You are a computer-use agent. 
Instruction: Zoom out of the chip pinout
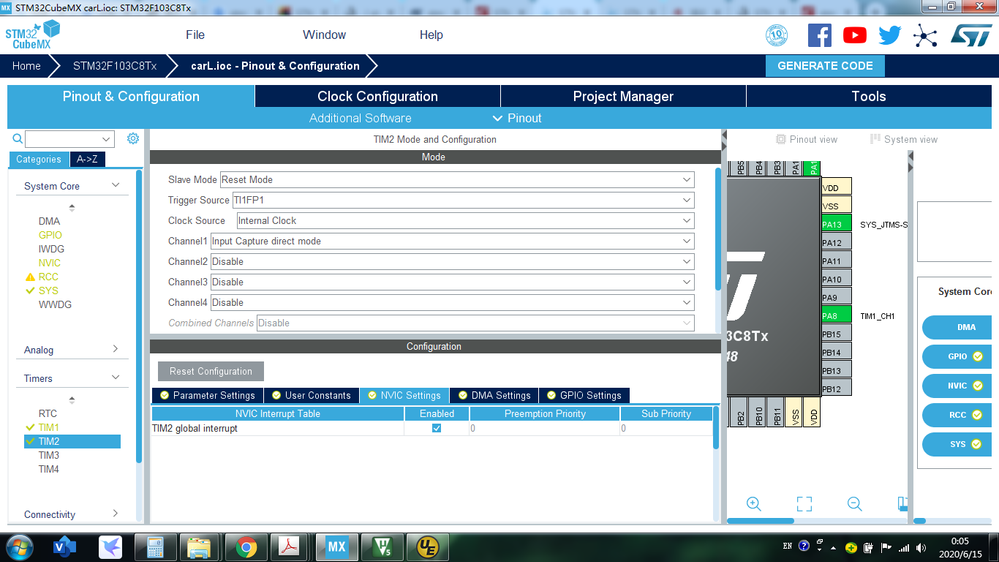click(x=854, y=504)
